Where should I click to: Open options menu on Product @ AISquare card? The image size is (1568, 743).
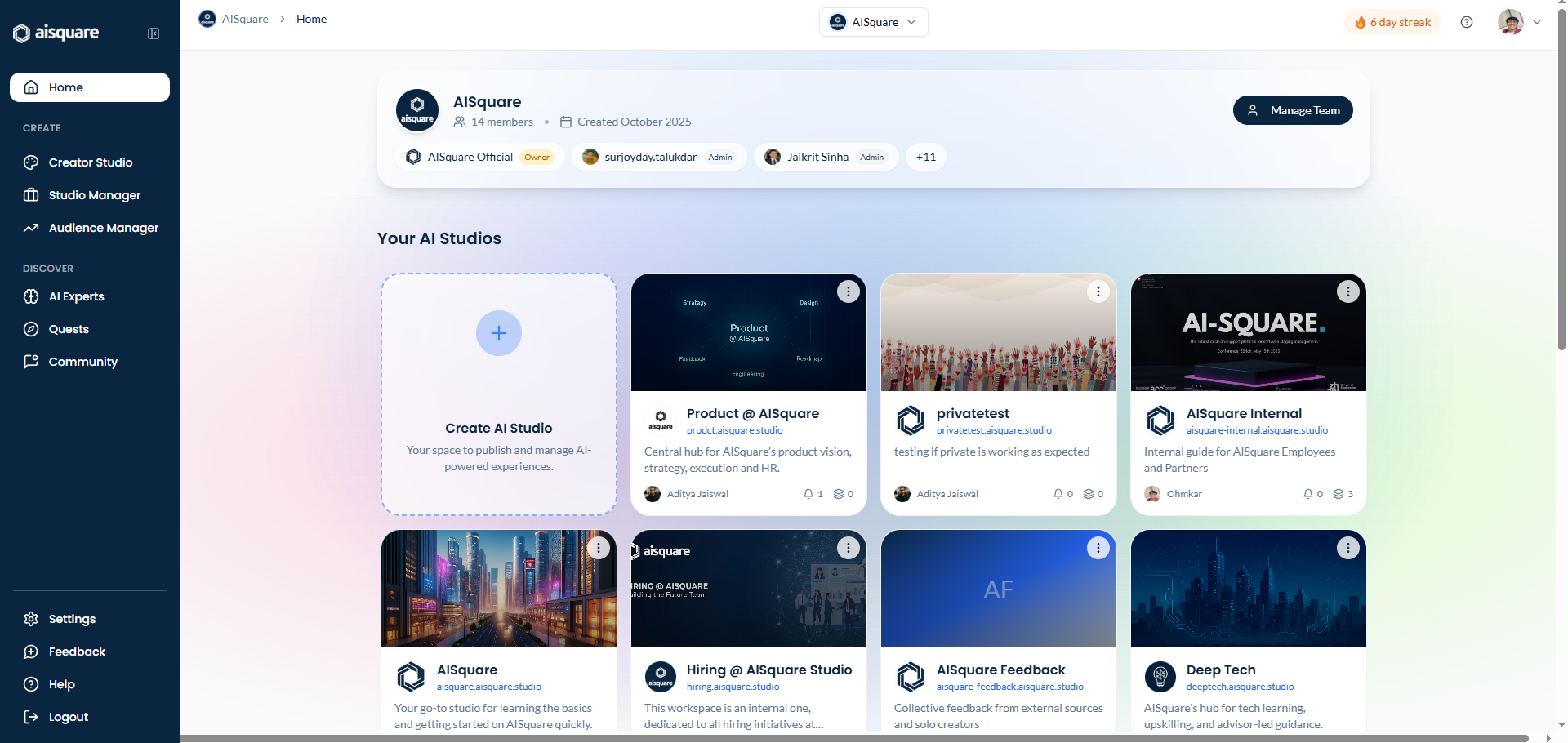click(848, 291)
